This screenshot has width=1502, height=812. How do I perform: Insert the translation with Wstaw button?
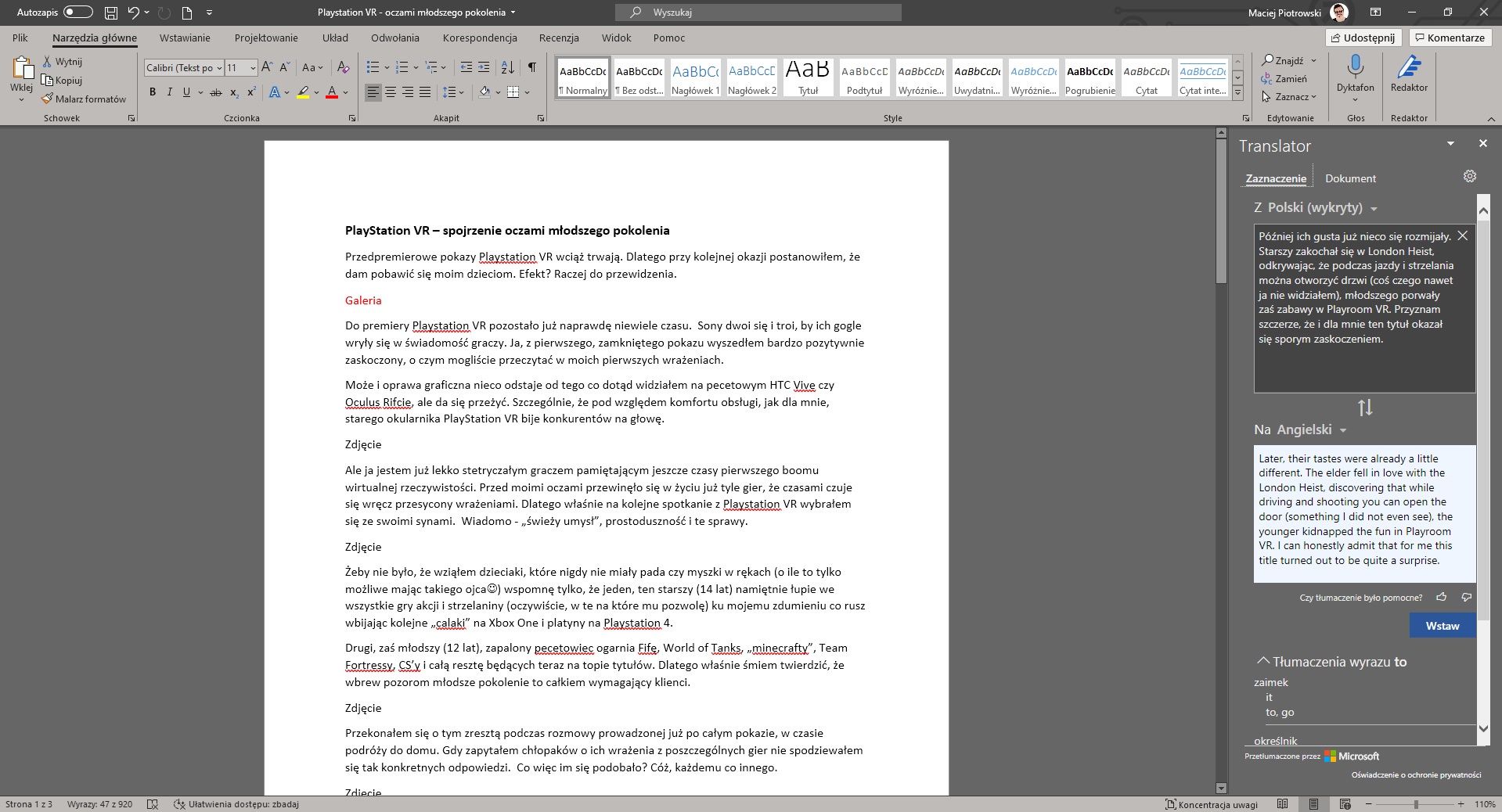1443,626
